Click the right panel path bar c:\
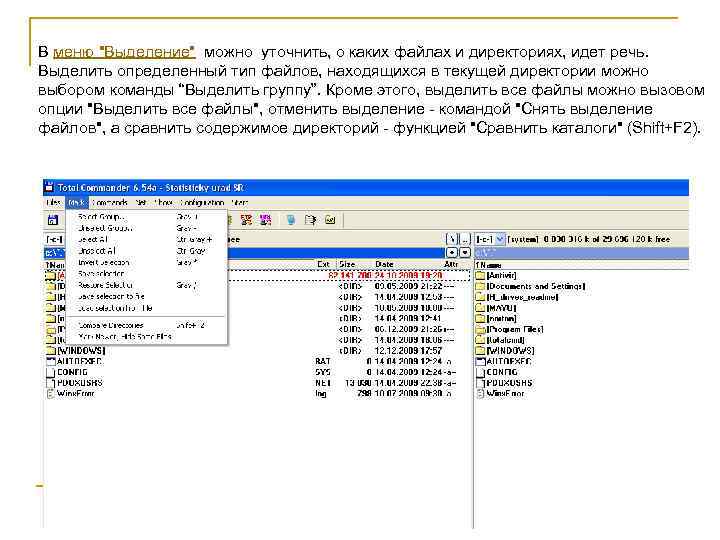Screen dimensions: 720x540 pyautogui.click(x=581, y=253)
